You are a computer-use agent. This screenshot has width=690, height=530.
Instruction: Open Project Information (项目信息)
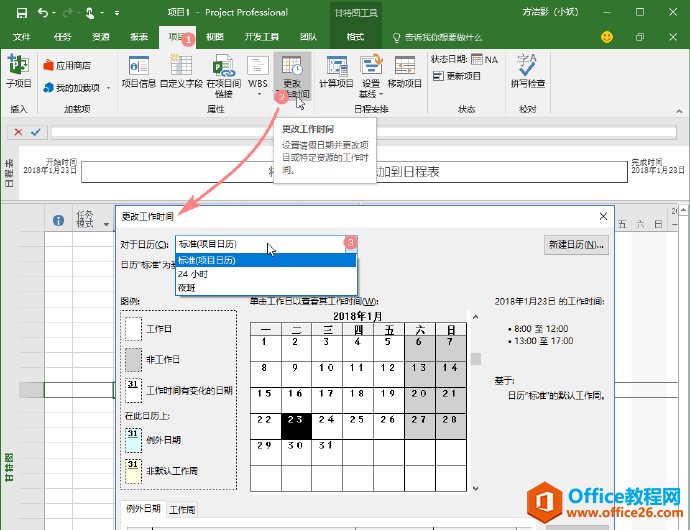point(139,72)
